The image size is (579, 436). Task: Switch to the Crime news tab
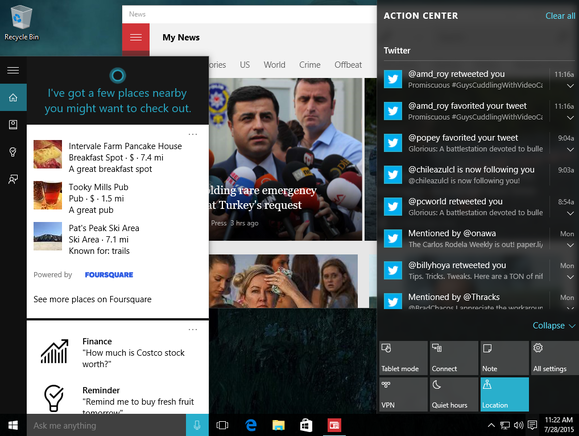pyautogui.click(x=309, y=65)
